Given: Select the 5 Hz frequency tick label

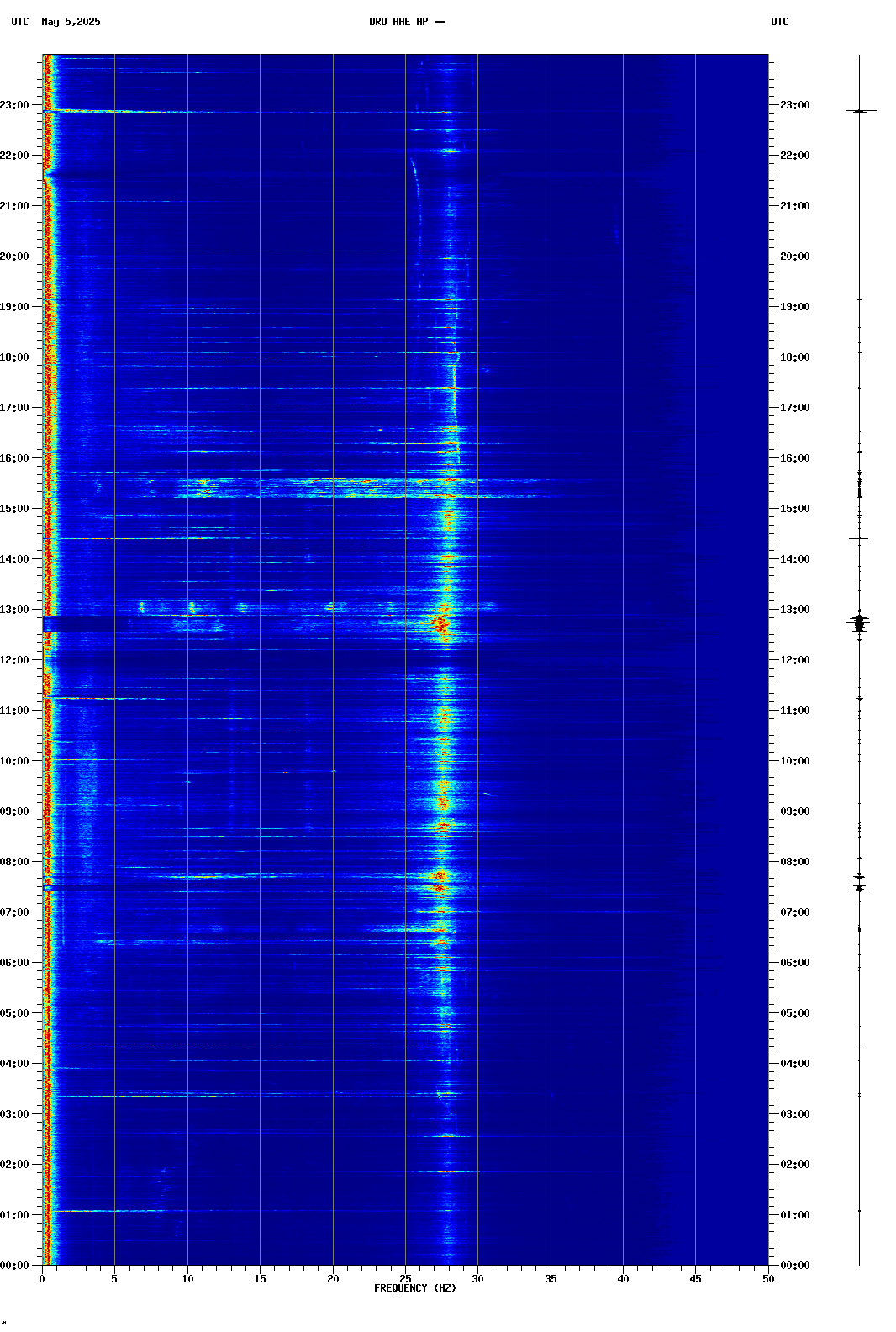Looking at the screenshot, I should (x=114, y=1279).
